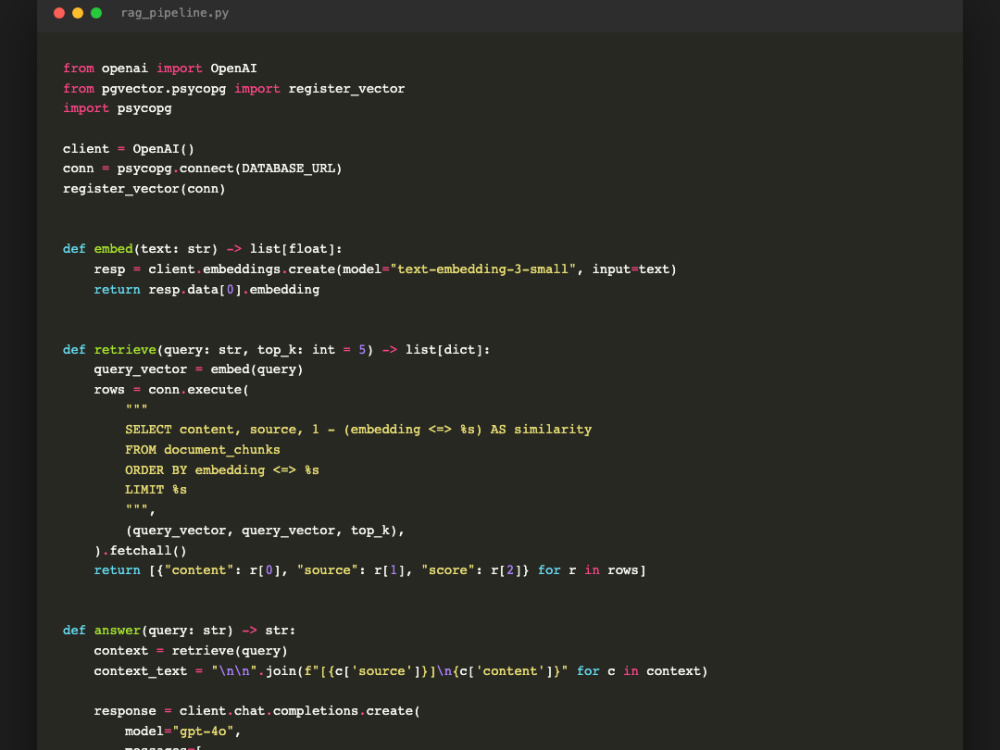This screenshot has width=1000, height=750.
Task: Click the 'embed' function name in its definition
Action: coord(113,249)
